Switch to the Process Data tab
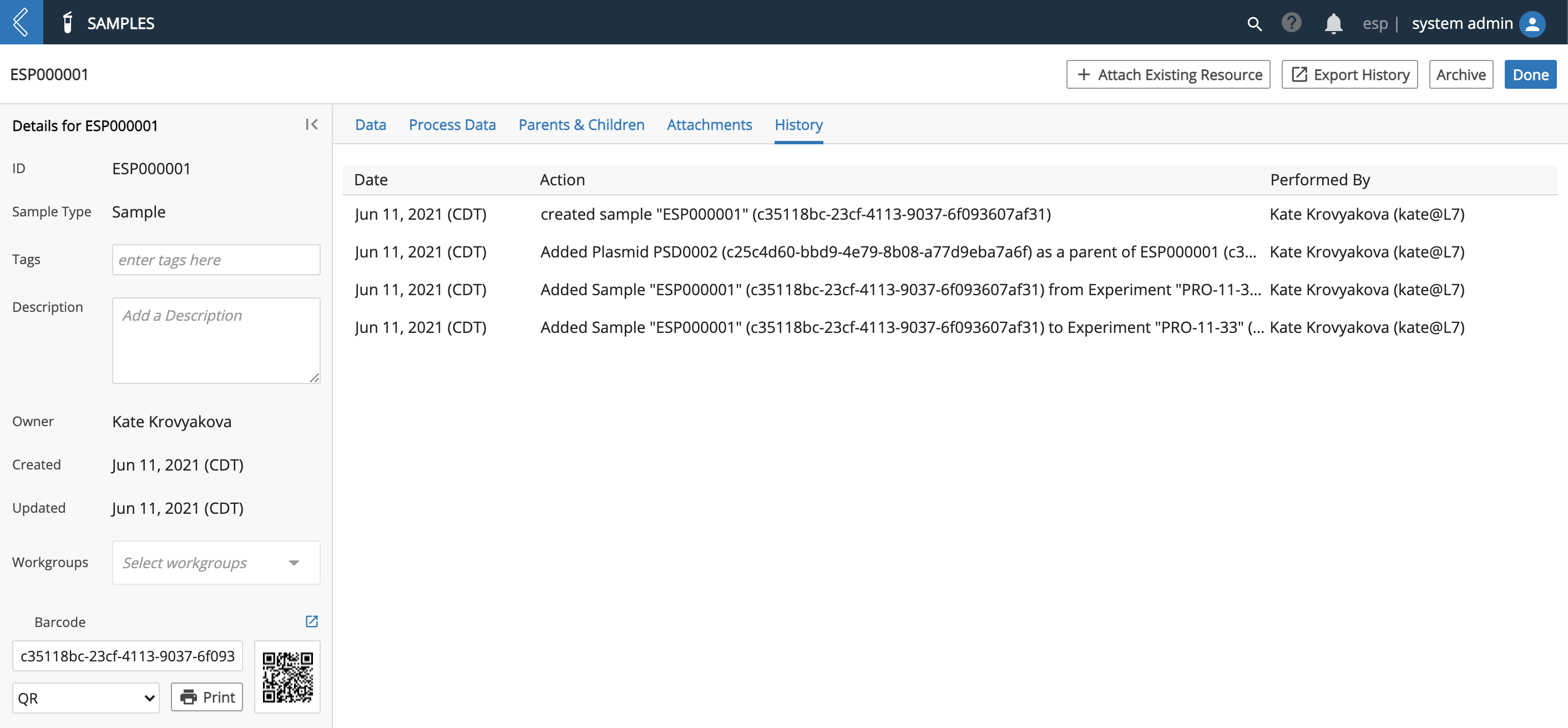1568x728 pixels. pos(452,124)
